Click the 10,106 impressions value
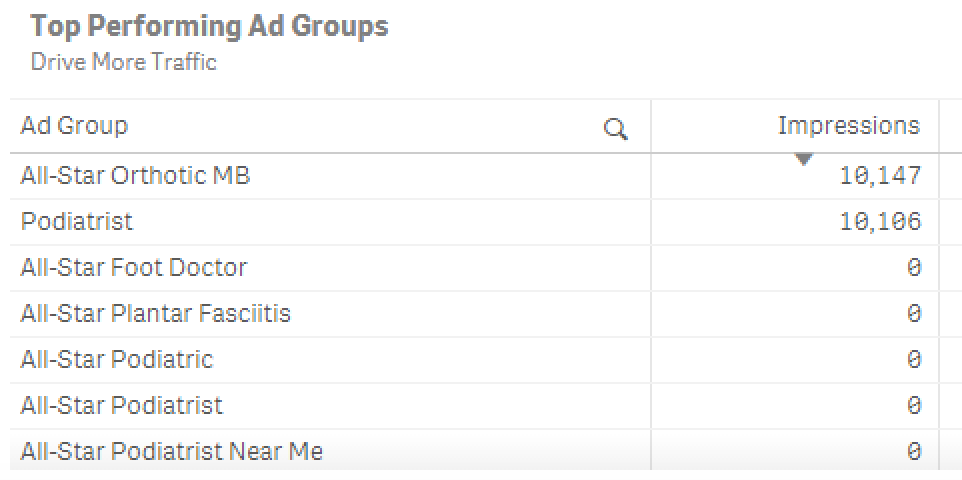This screenshot has height=480, width=962. (880, 222)
